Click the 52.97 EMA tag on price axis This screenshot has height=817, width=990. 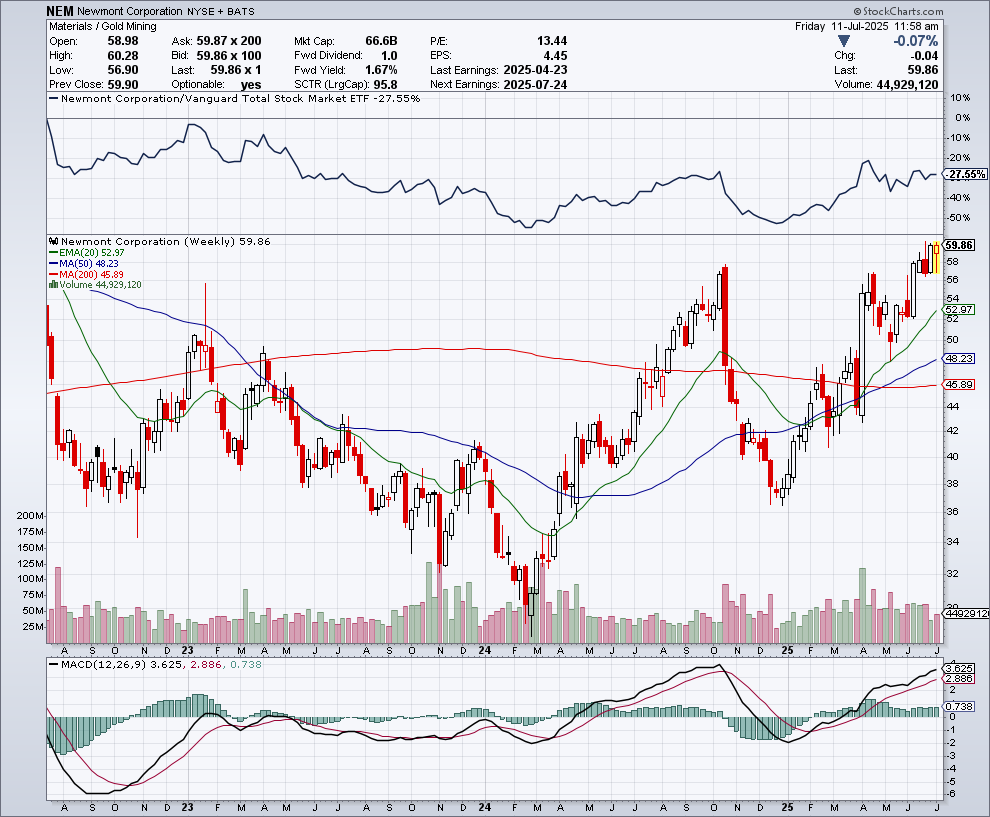pos(958,309)
